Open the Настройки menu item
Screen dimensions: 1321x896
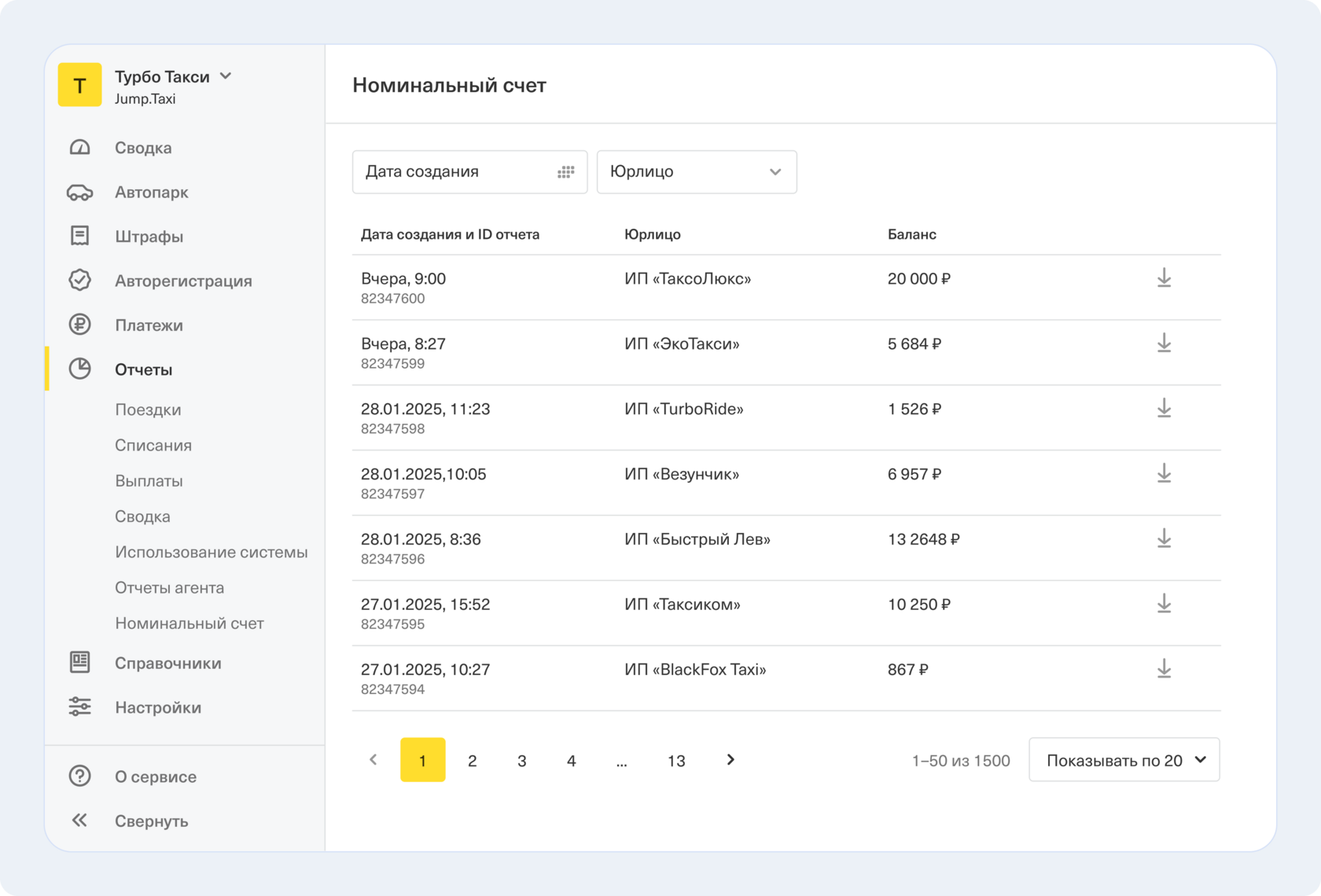coord(157,707)
